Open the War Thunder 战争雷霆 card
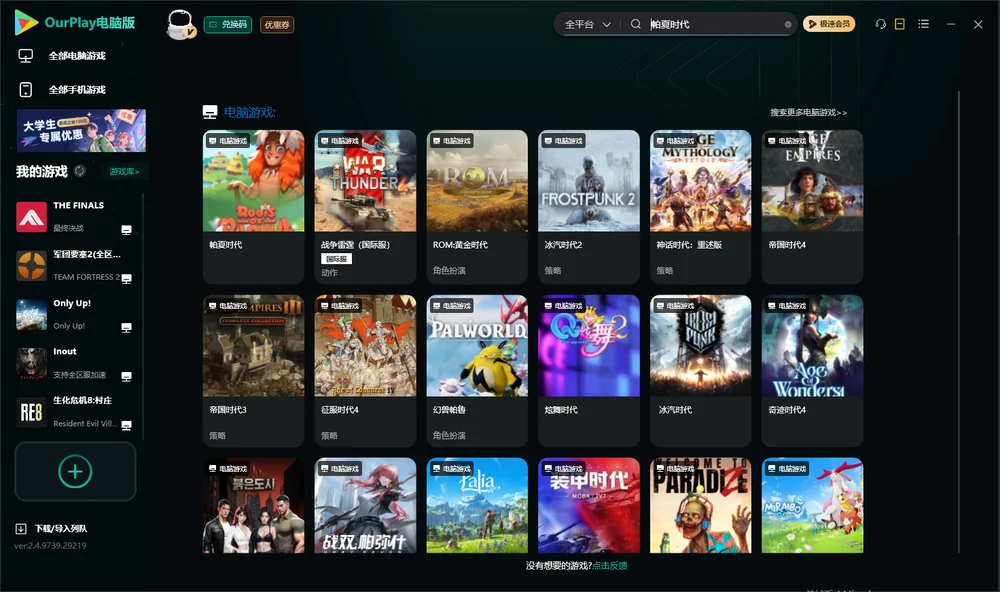This screenshot has height=592, width=1000. (x=365, y=207)
